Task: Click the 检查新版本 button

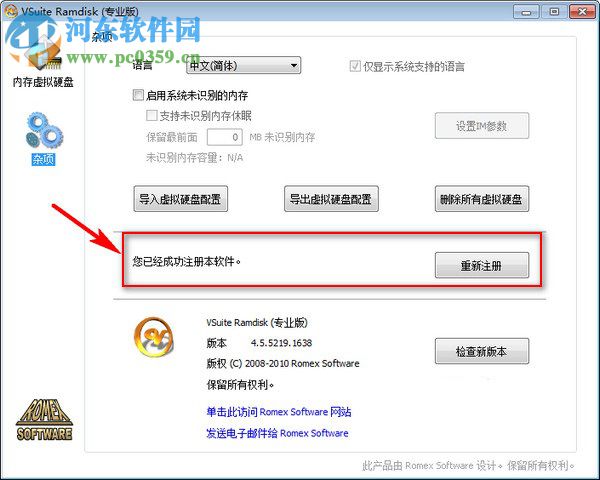Action: [482, 351]
